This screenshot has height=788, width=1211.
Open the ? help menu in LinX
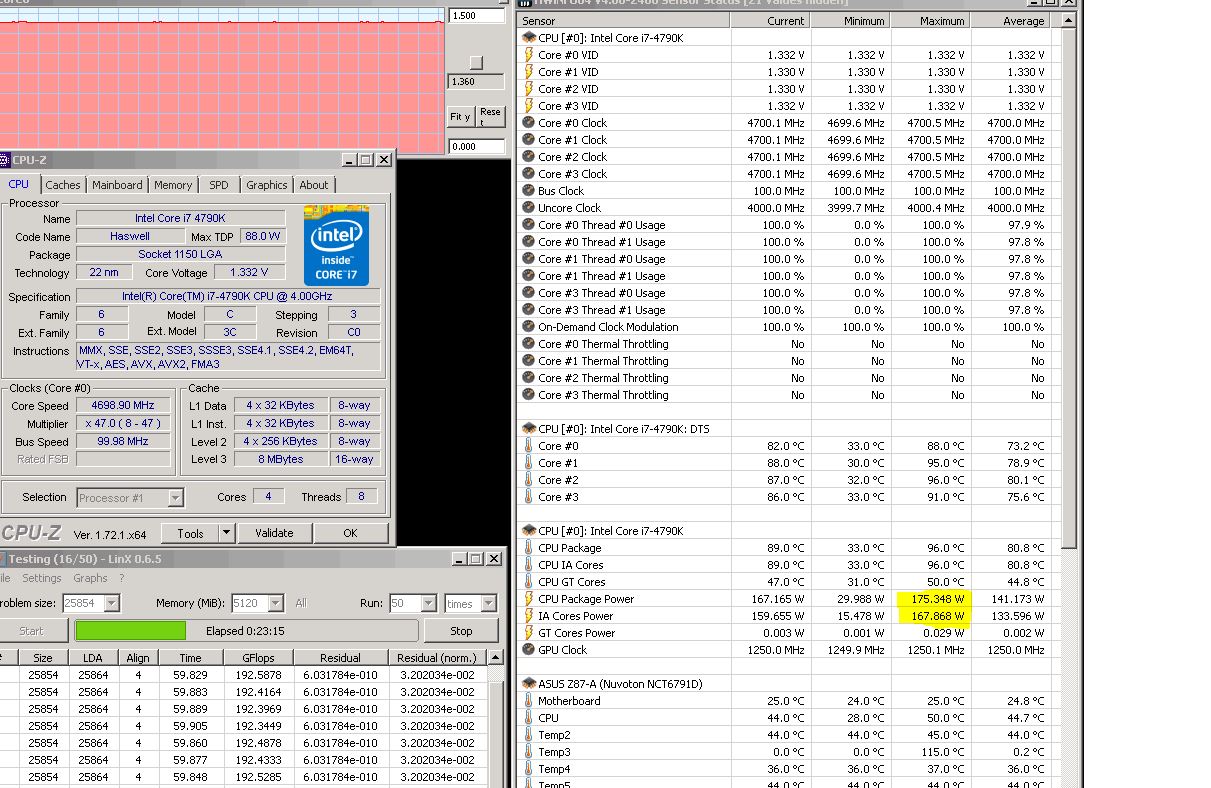pos(122,578)
